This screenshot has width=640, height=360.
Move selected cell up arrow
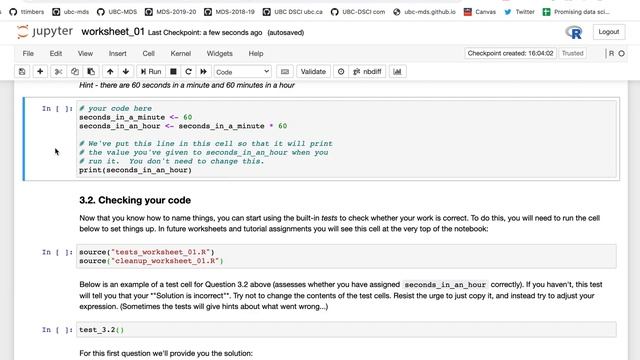(110, 71)
